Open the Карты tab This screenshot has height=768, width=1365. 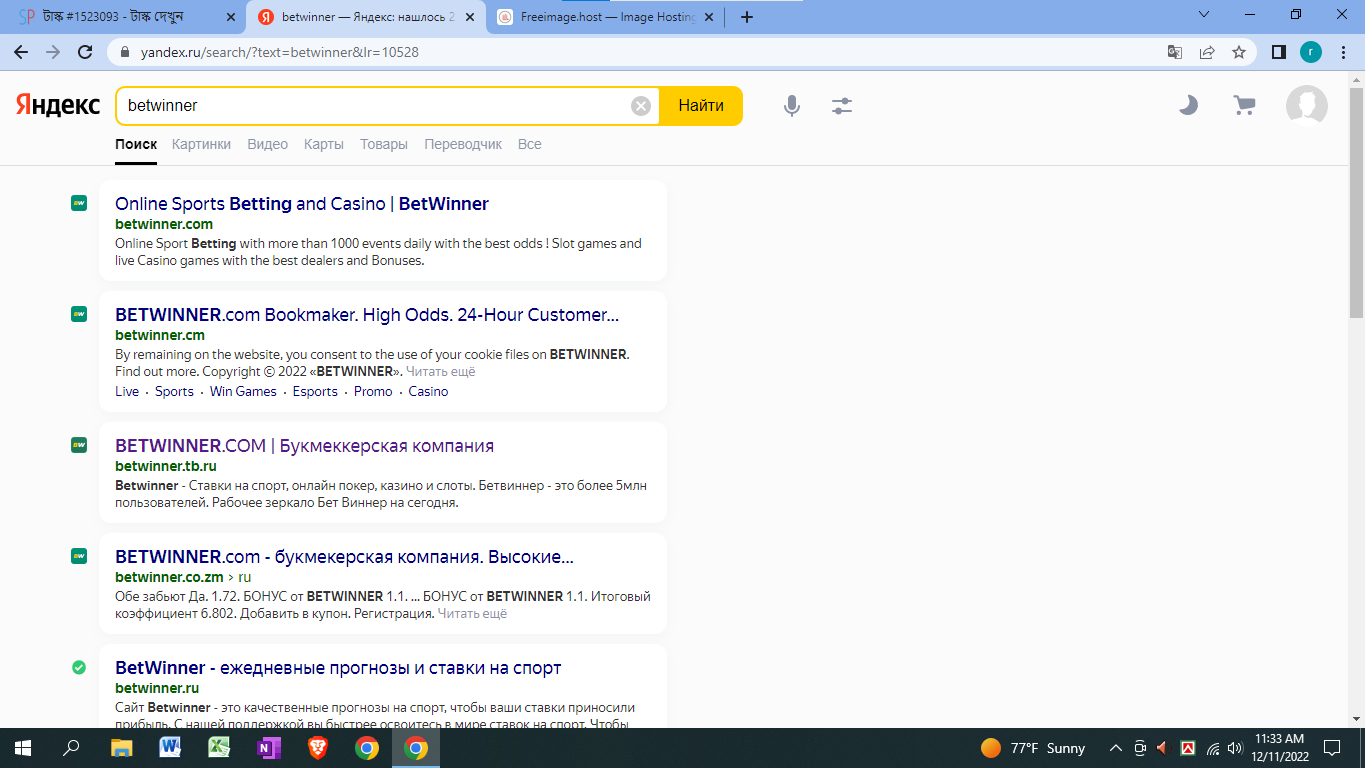tap(324, 144)
